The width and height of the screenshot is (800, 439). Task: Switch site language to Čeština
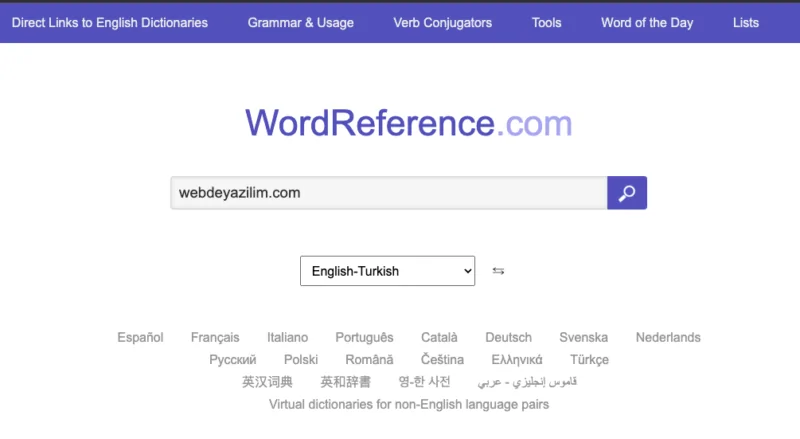(x=442, y=360)
